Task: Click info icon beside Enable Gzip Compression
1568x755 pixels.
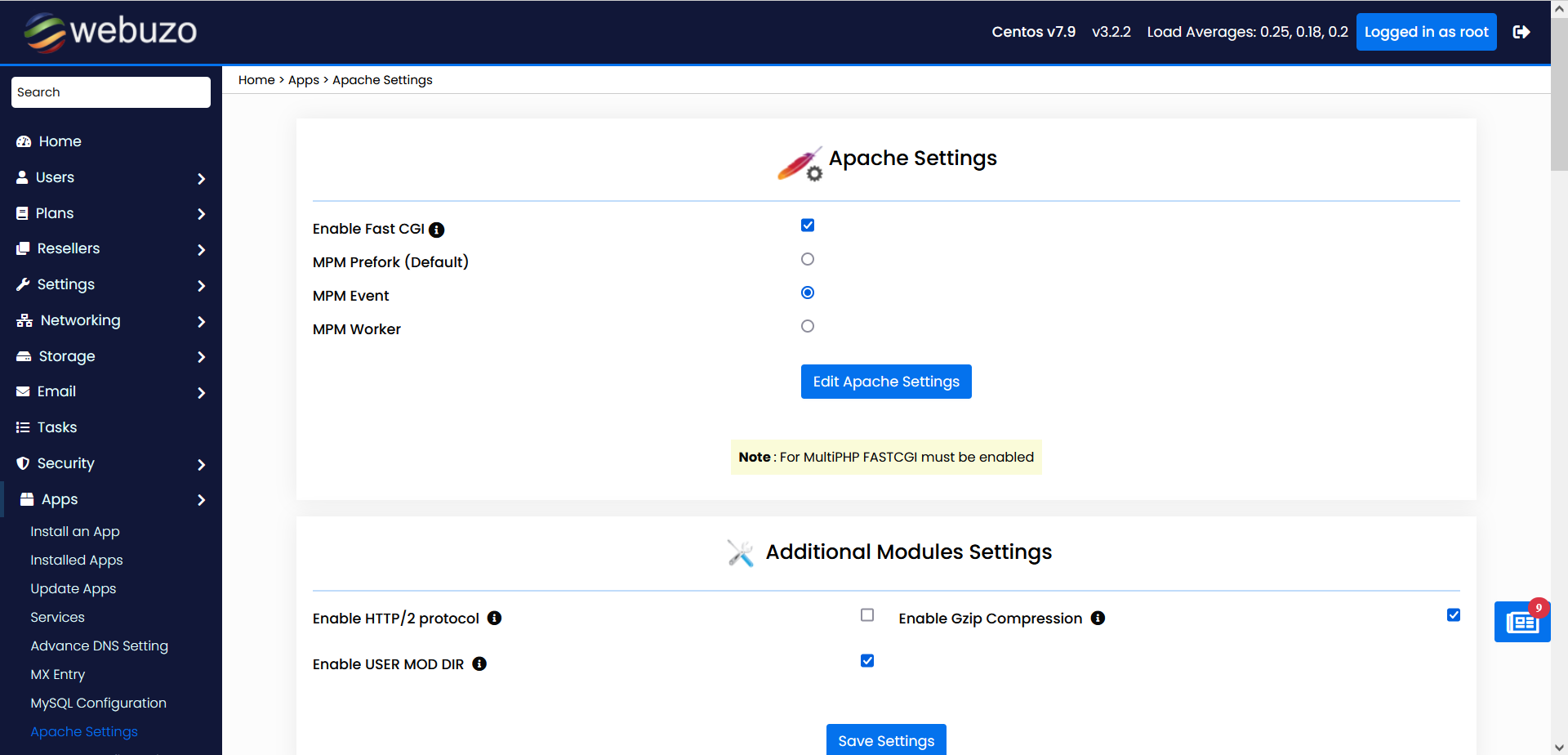Action: click(x=1098, y=619)
